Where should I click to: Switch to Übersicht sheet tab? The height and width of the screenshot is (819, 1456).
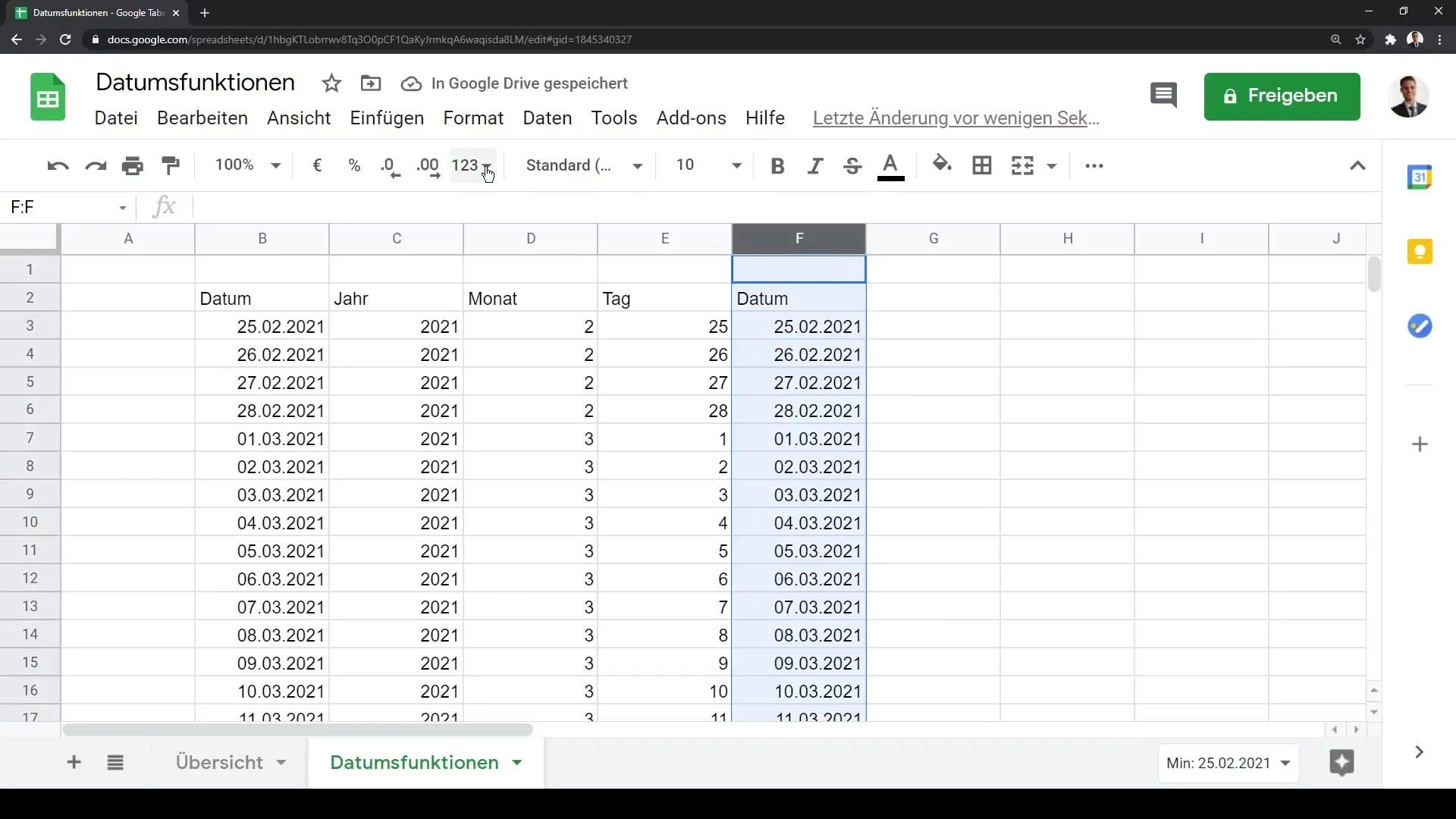(x=219, y=763)
